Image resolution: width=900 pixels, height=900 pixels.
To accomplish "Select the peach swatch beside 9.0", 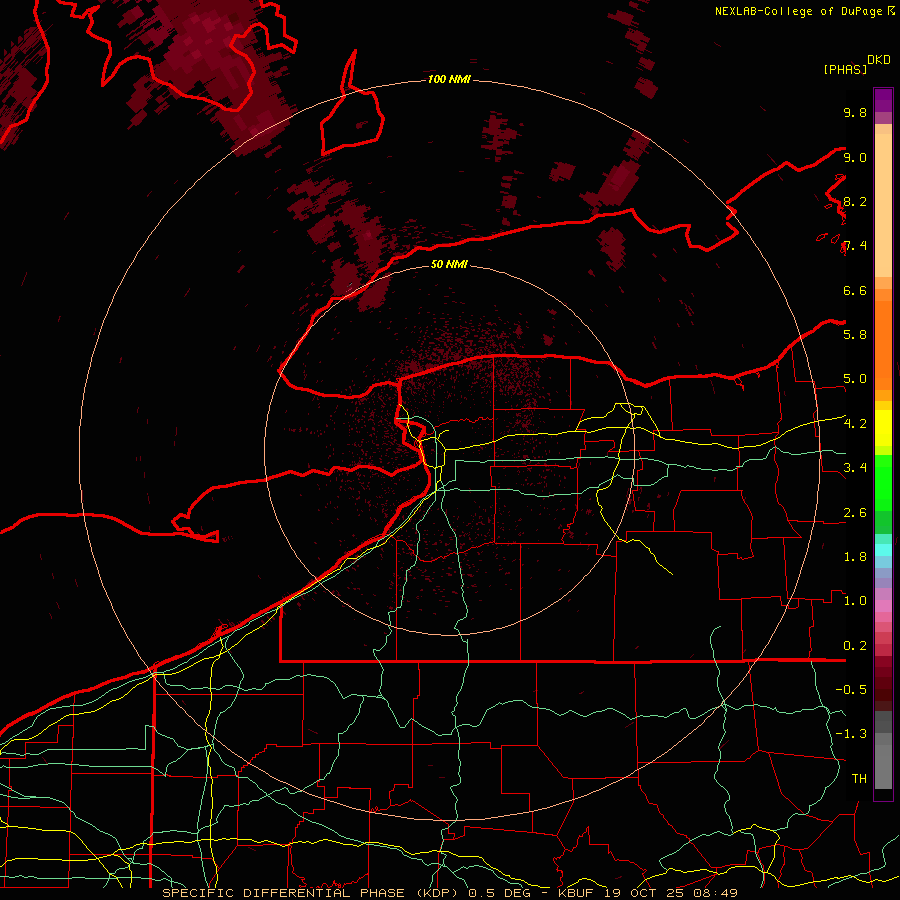I will (x=883, y=158).
